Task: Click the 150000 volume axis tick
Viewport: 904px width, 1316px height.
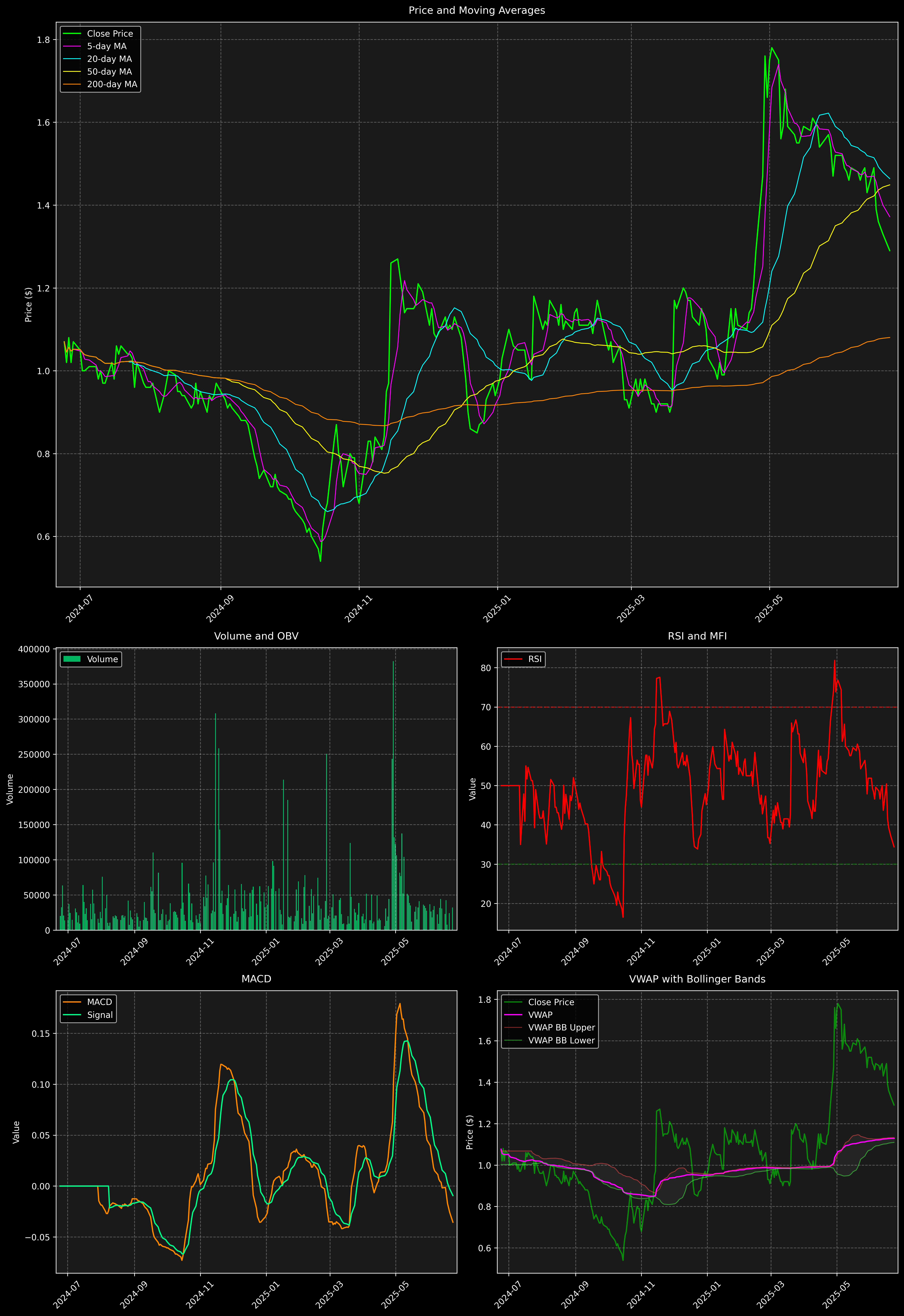Action: tap(34, 825)
